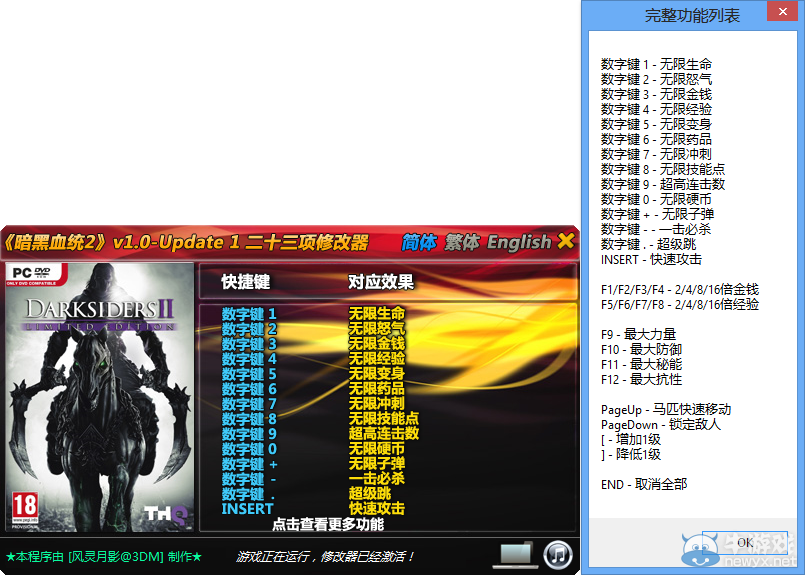Switch language to 繁体
The image size is (805, 575).
pyautogui.click(x=462, y=242)
